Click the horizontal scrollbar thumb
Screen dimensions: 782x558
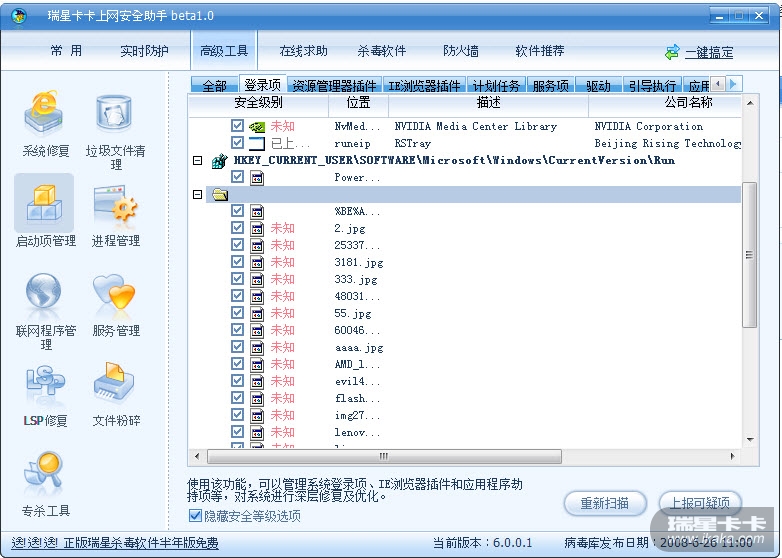[x=384, y=456]
